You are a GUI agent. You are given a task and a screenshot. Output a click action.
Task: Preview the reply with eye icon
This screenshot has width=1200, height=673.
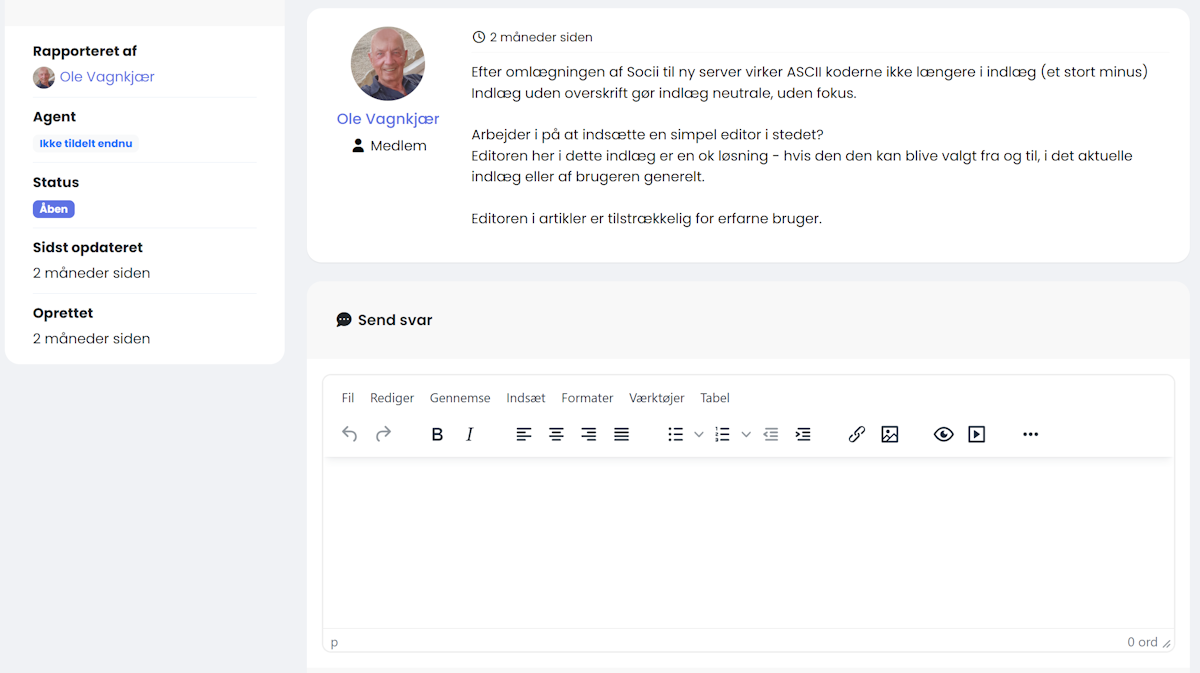[944, 434]
